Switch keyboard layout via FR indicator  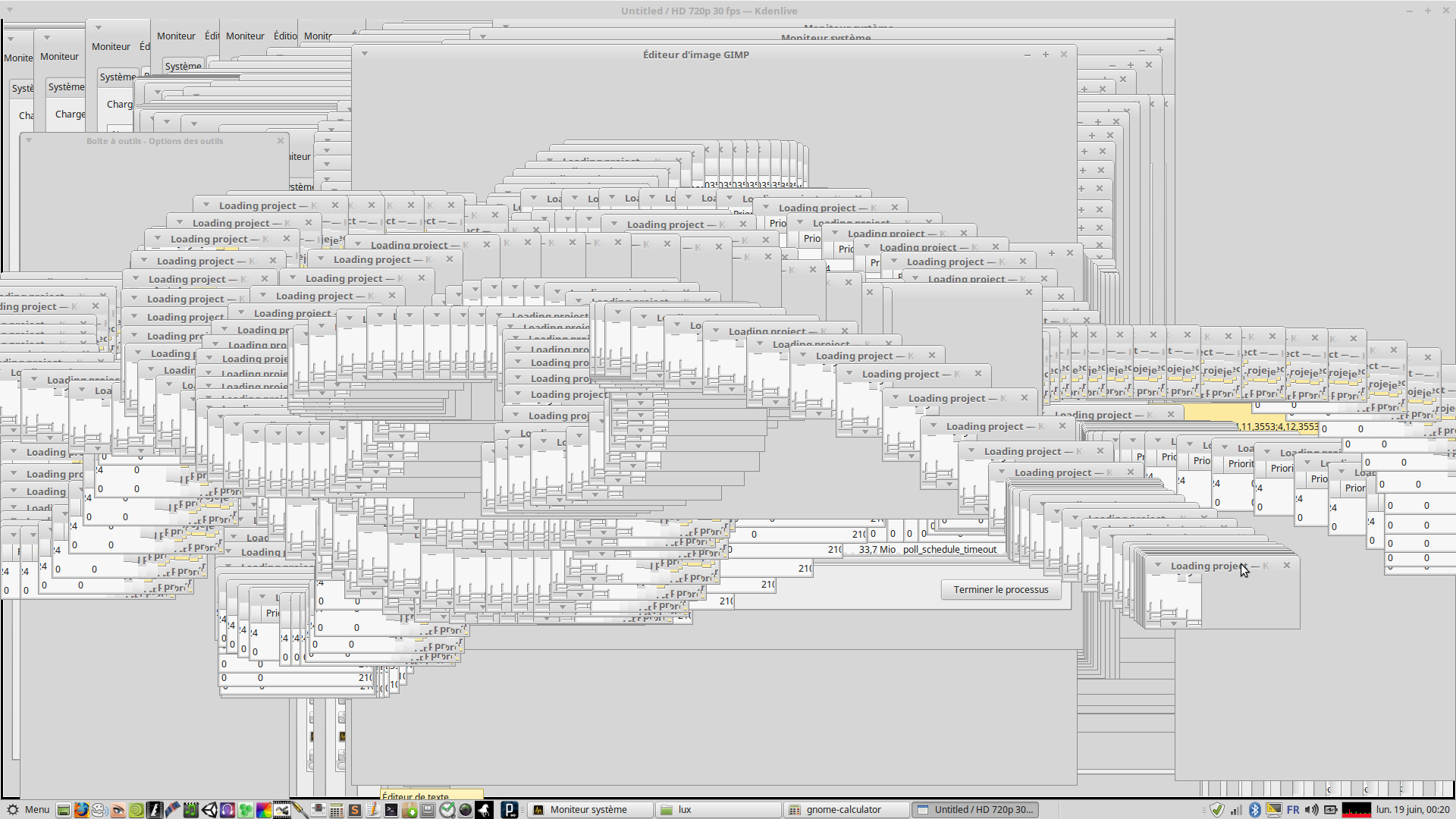[x=1293, y=810]
